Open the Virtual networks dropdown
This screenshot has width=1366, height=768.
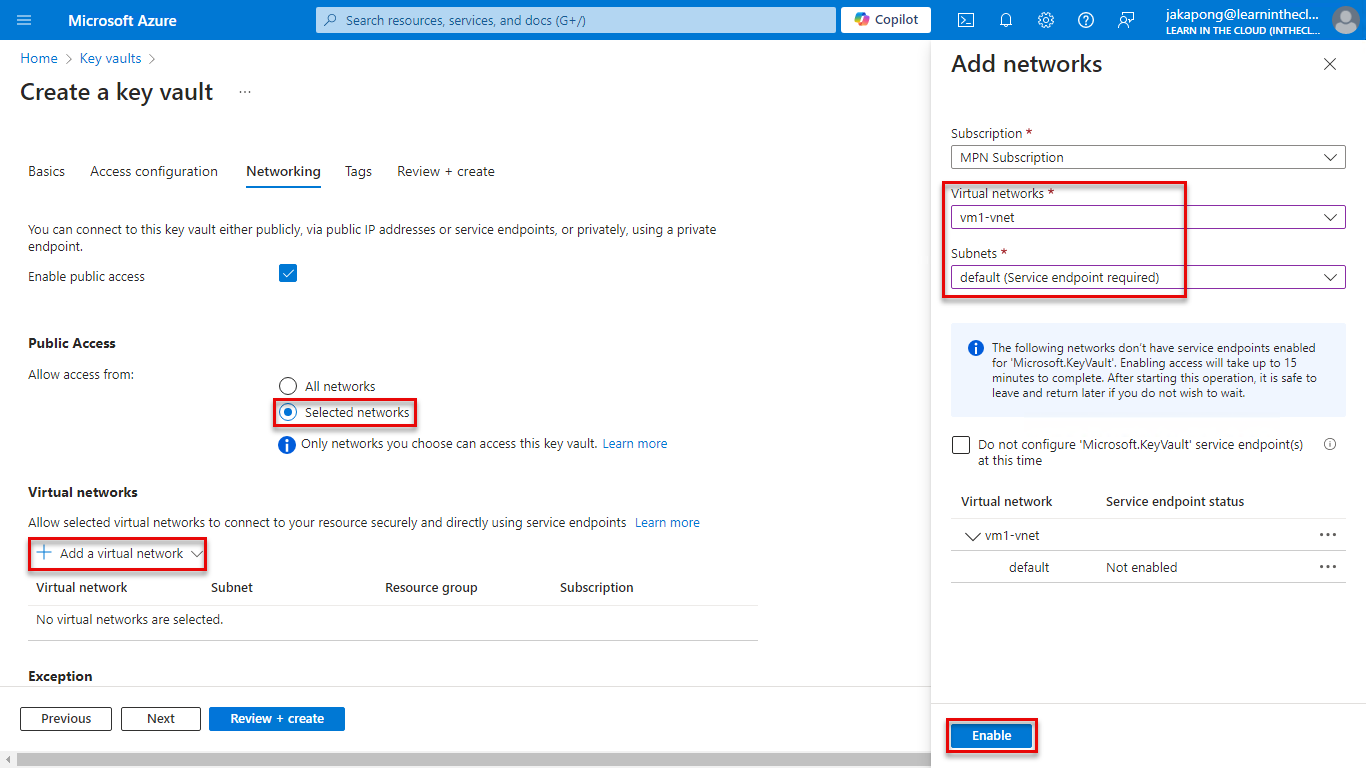point(1148,217)
